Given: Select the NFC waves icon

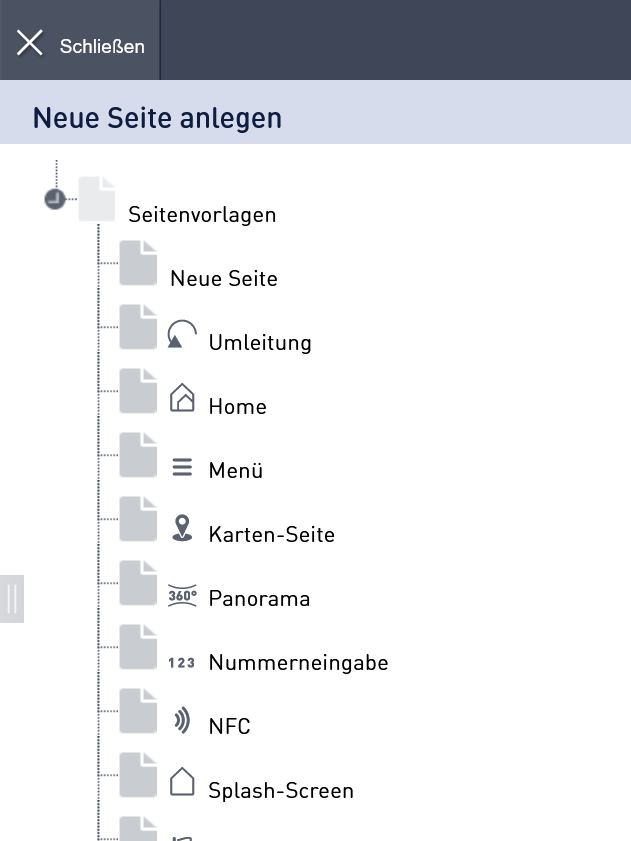Looking at the screenshot, I should (182, 720).
